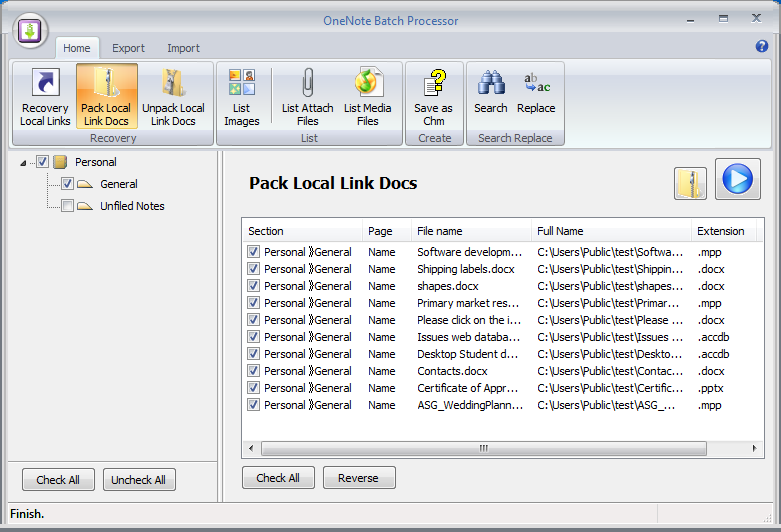This screenshot has width=781, height=532.
Task: Uncheck the Primary market res... row checkbox
Action: tap(254, 302)
